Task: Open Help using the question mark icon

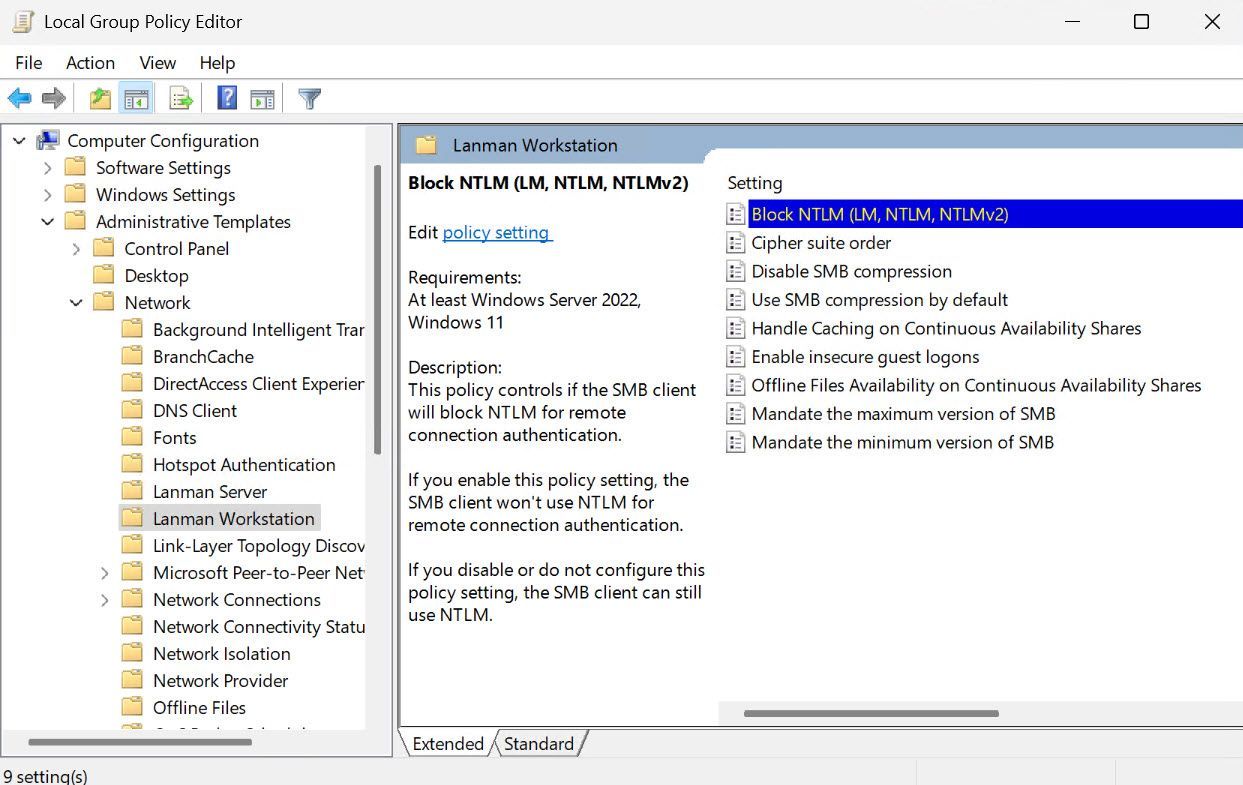Action: click(x=225, y=97)
